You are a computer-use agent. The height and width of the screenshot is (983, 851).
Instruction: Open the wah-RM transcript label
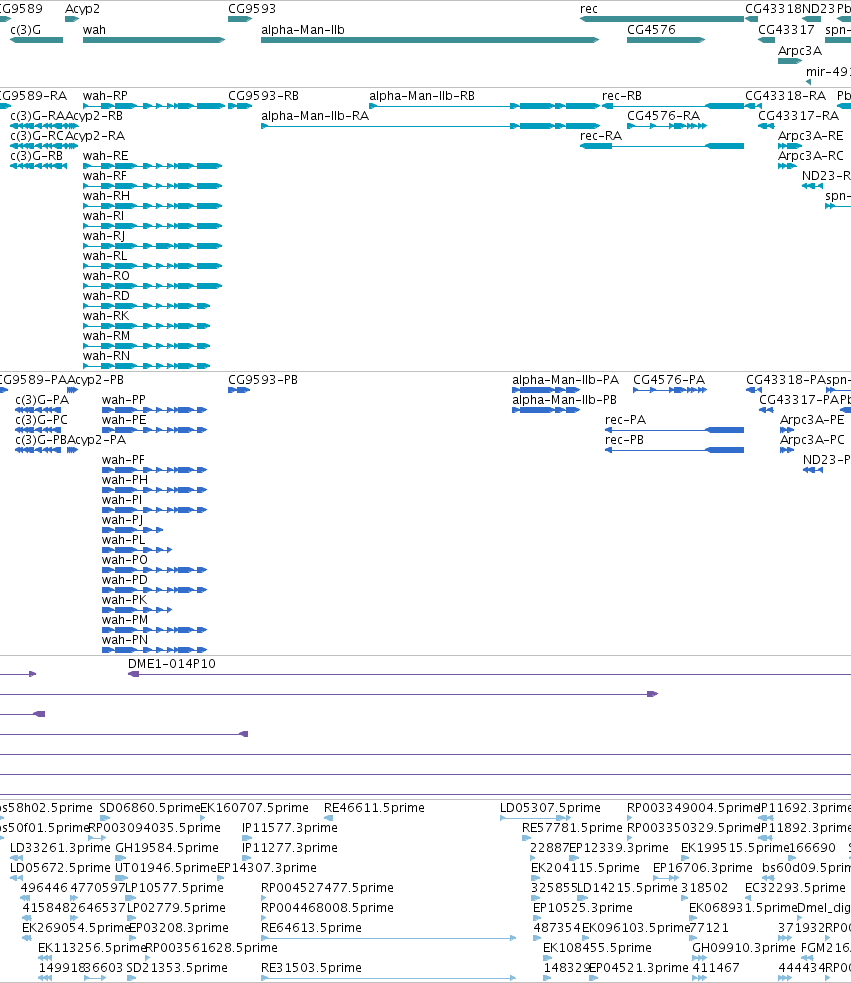[x=107, y=337]
